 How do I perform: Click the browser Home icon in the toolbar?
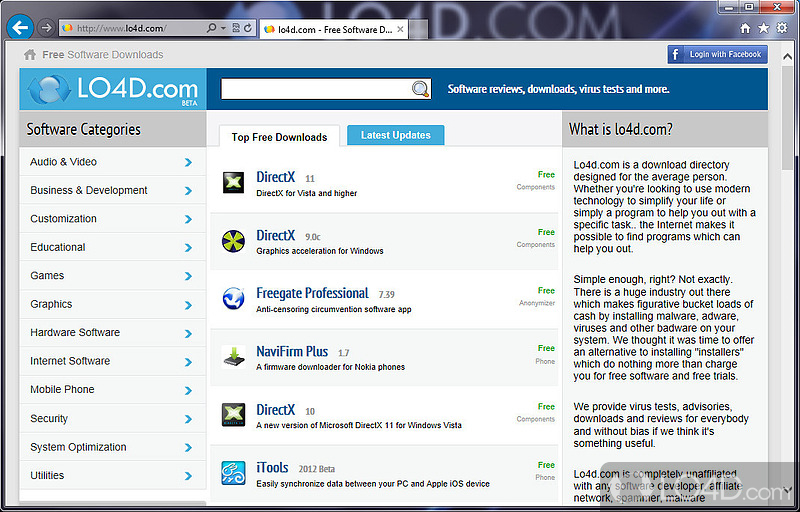[745, 28]
